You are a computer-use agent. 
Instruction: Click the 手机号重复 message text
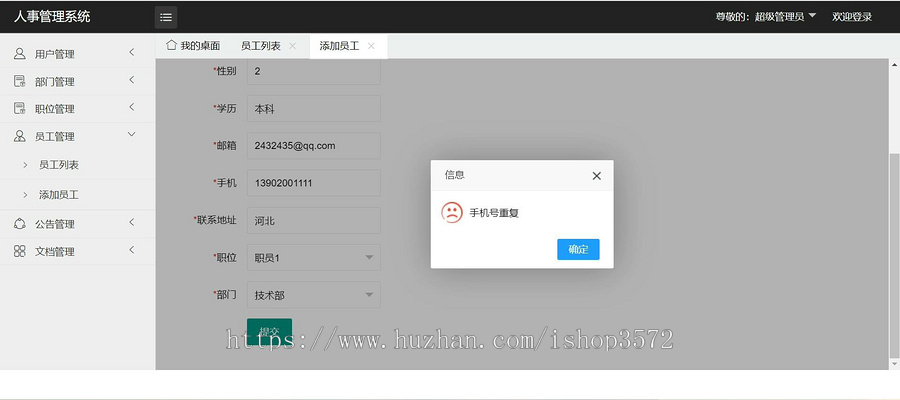[494, 213]
